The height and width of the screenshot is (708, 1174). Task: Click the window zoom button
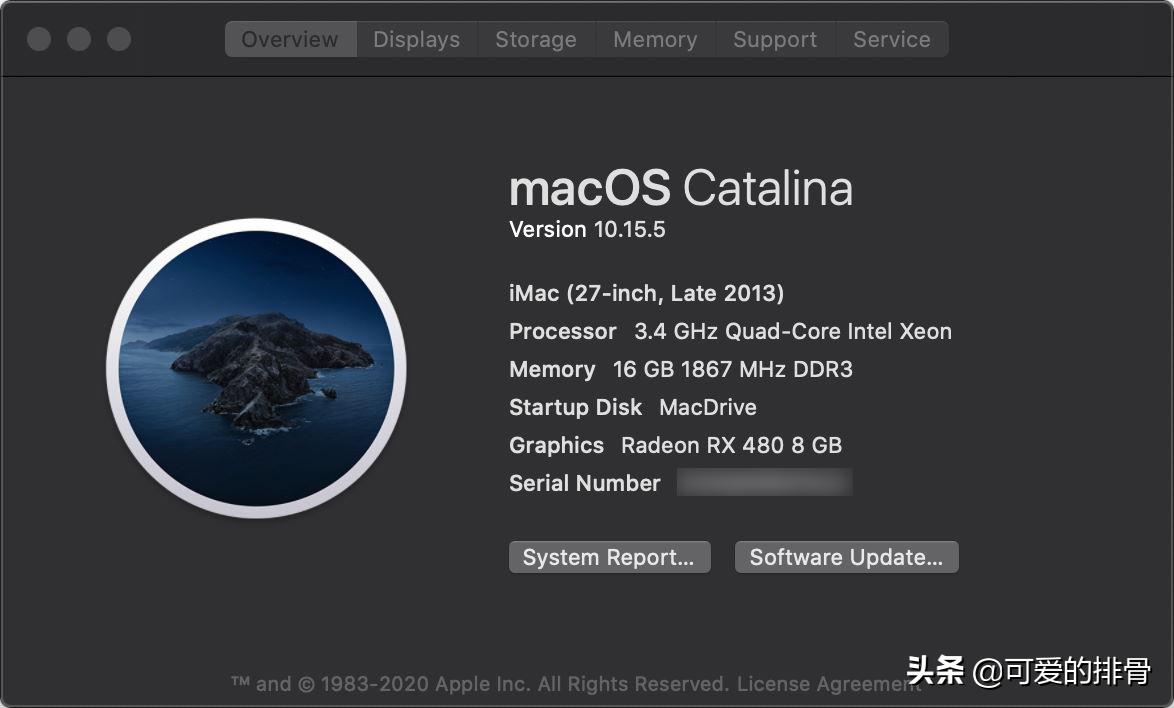pyautogui.click(x=119, y=40)
